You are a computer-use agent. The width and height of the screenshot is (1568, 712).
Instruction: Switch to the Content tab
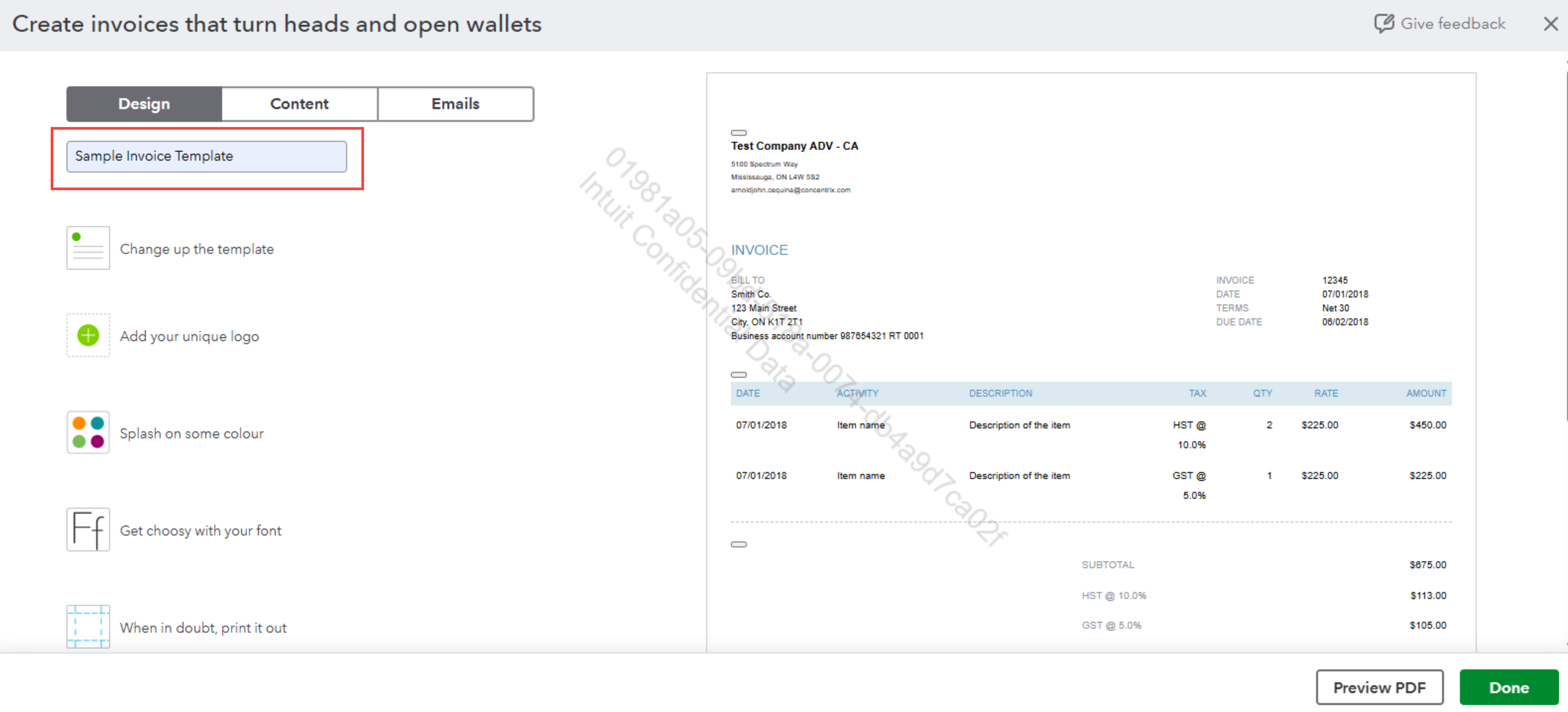tap(299, 104)
